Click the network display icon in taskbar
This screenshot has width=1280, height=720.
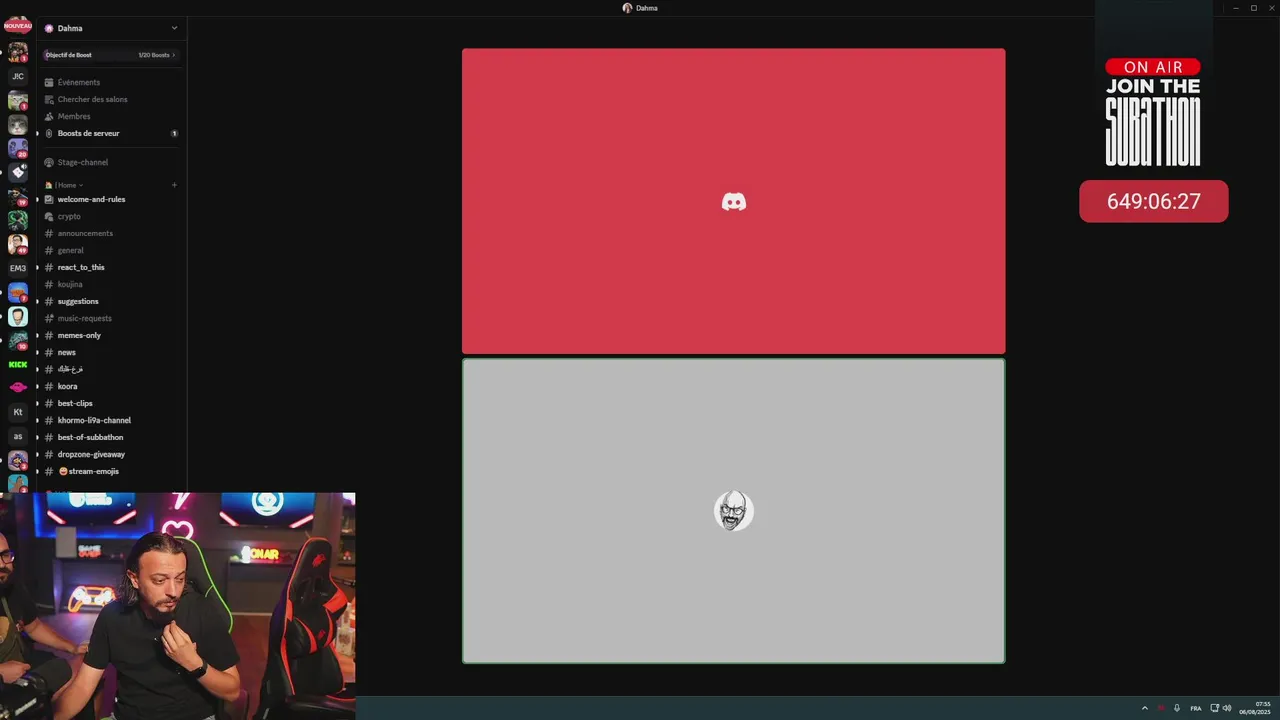click(1215, 708)
